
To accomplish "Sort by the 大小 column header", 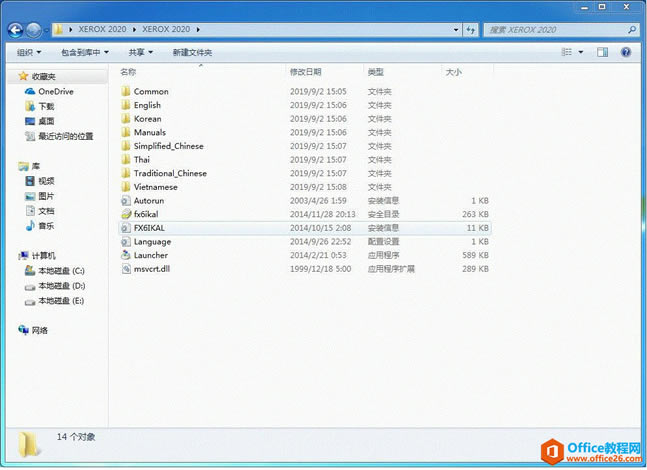I will (453, 72).
